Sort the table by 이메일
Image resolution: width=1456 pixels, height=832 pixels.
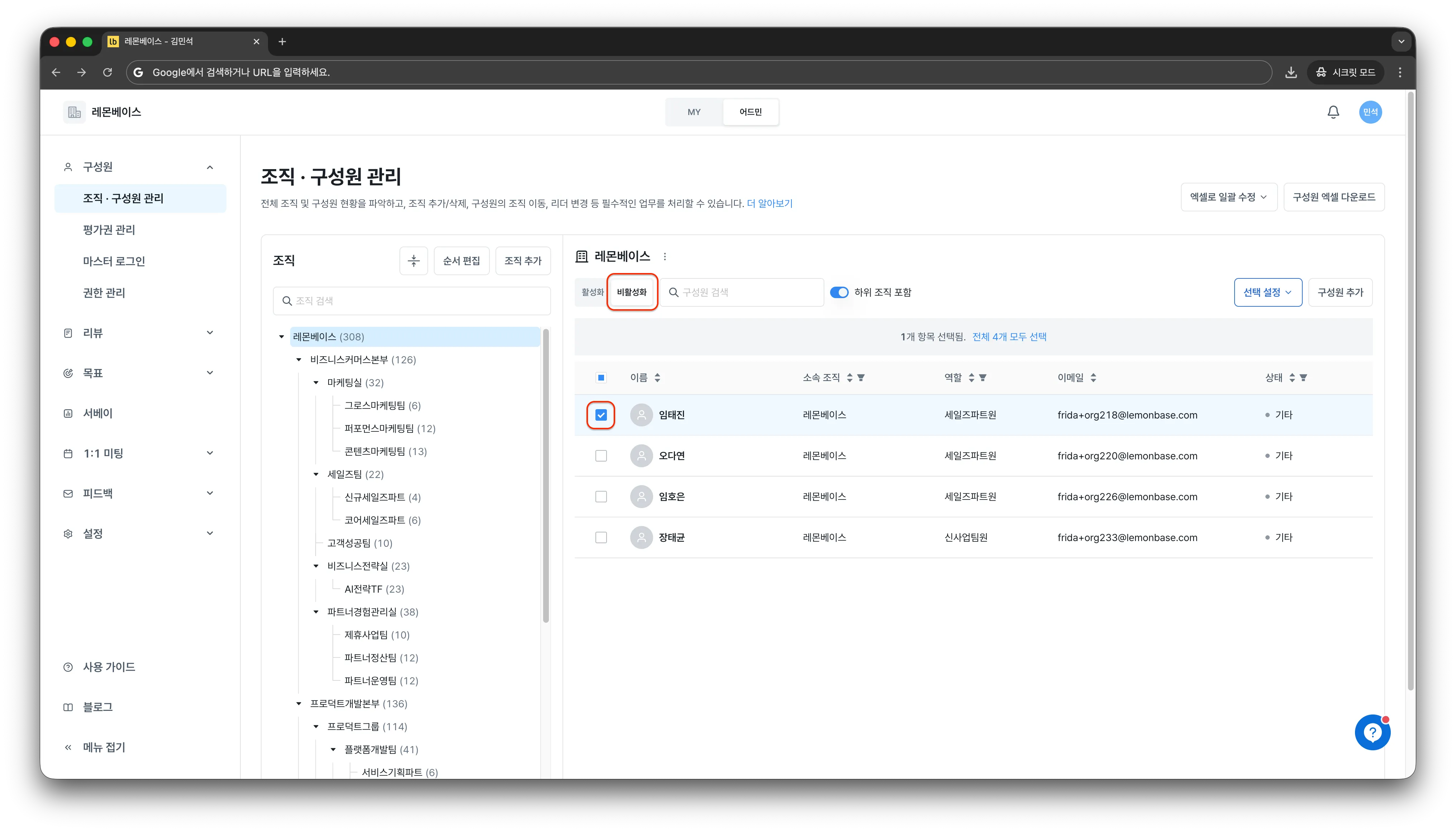click(x=1093, y=378)
